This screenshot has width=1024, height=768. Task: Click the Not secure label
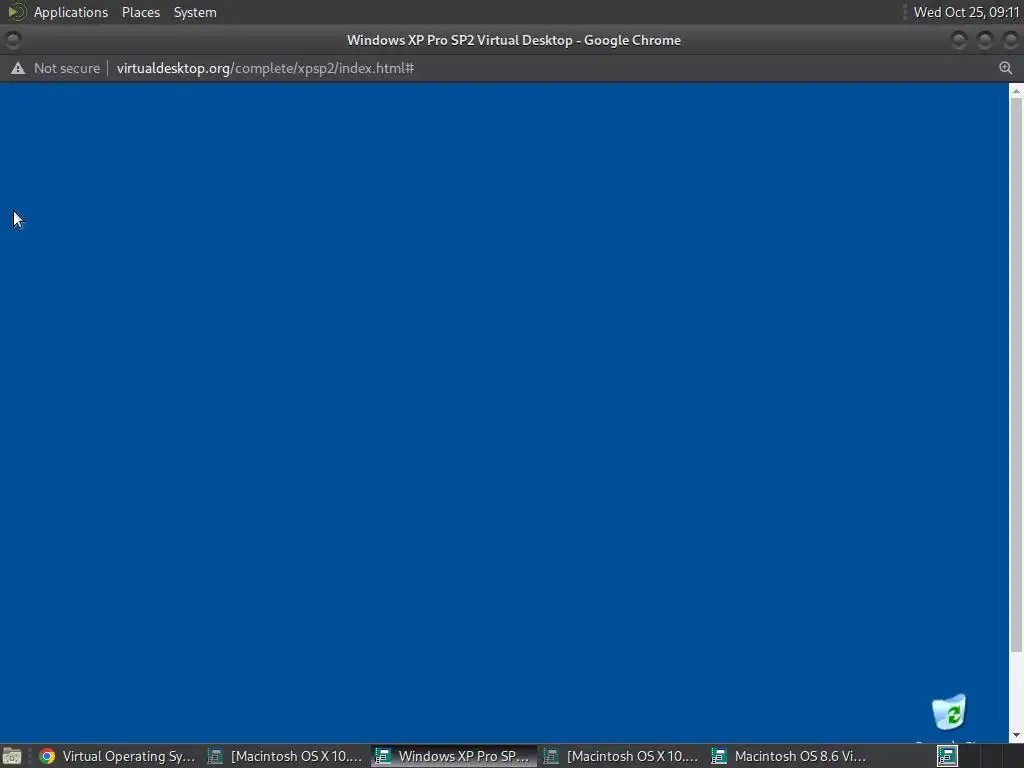(x=67, y=68)
